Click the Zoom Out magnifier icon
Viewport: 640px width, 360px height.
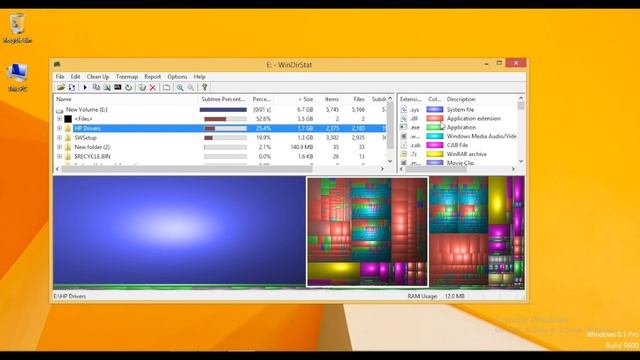tap(191, 87)
